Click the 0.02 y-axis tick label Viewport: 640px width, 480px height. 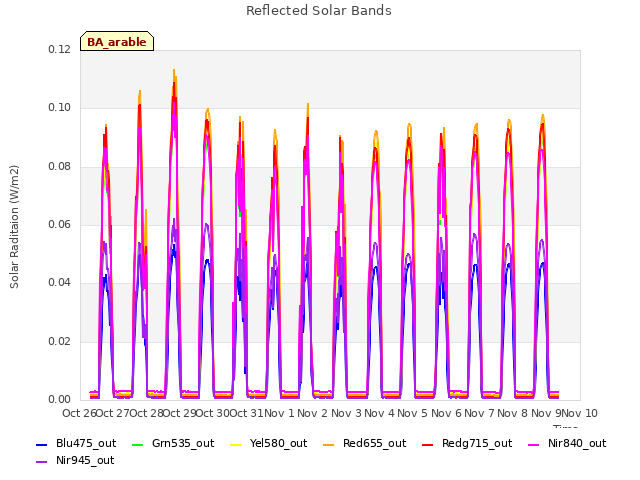pyautogui.click(x=60, y=341)
